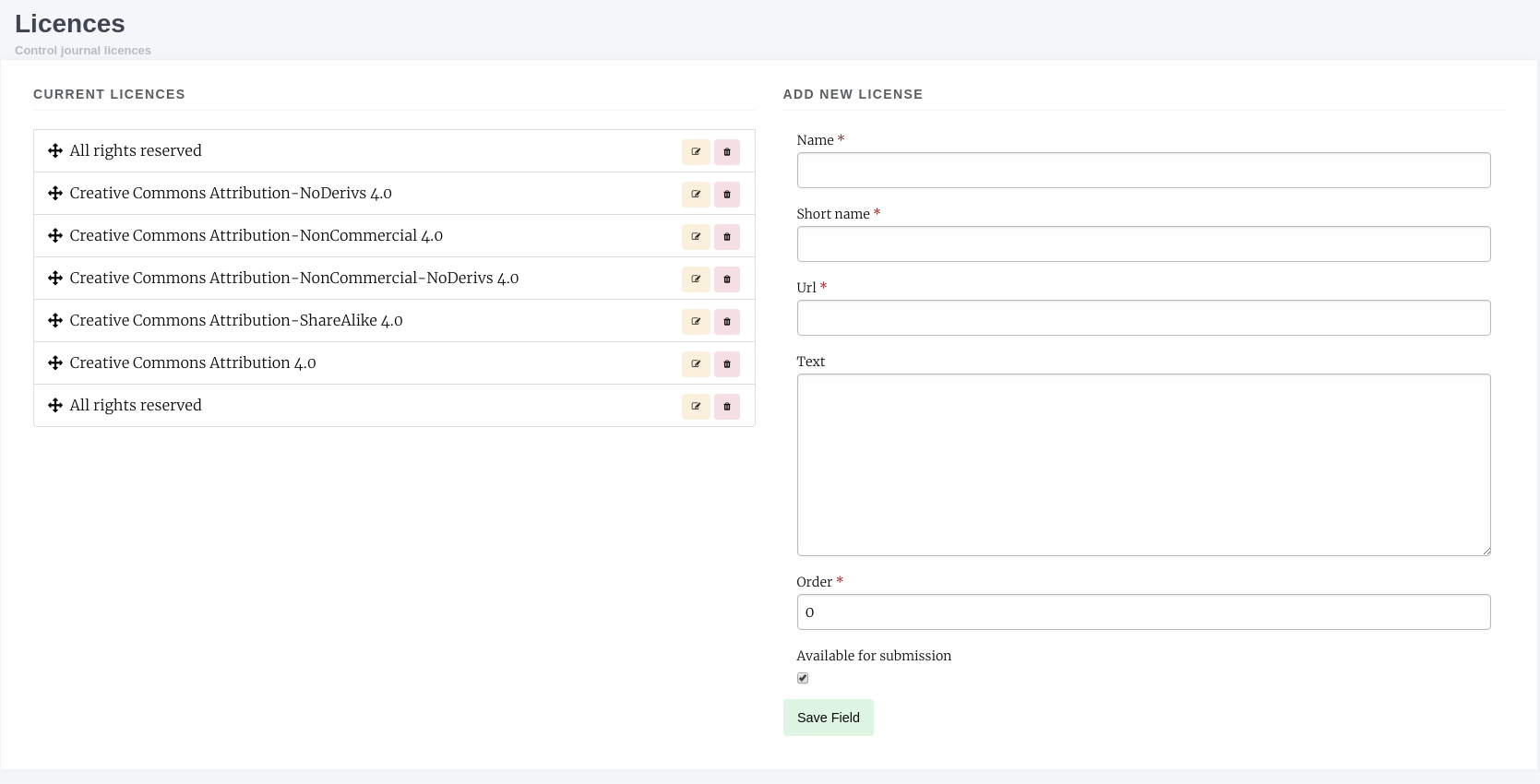Click move handle for Attribution-ShareAlike 4.0

coord(55,320)
